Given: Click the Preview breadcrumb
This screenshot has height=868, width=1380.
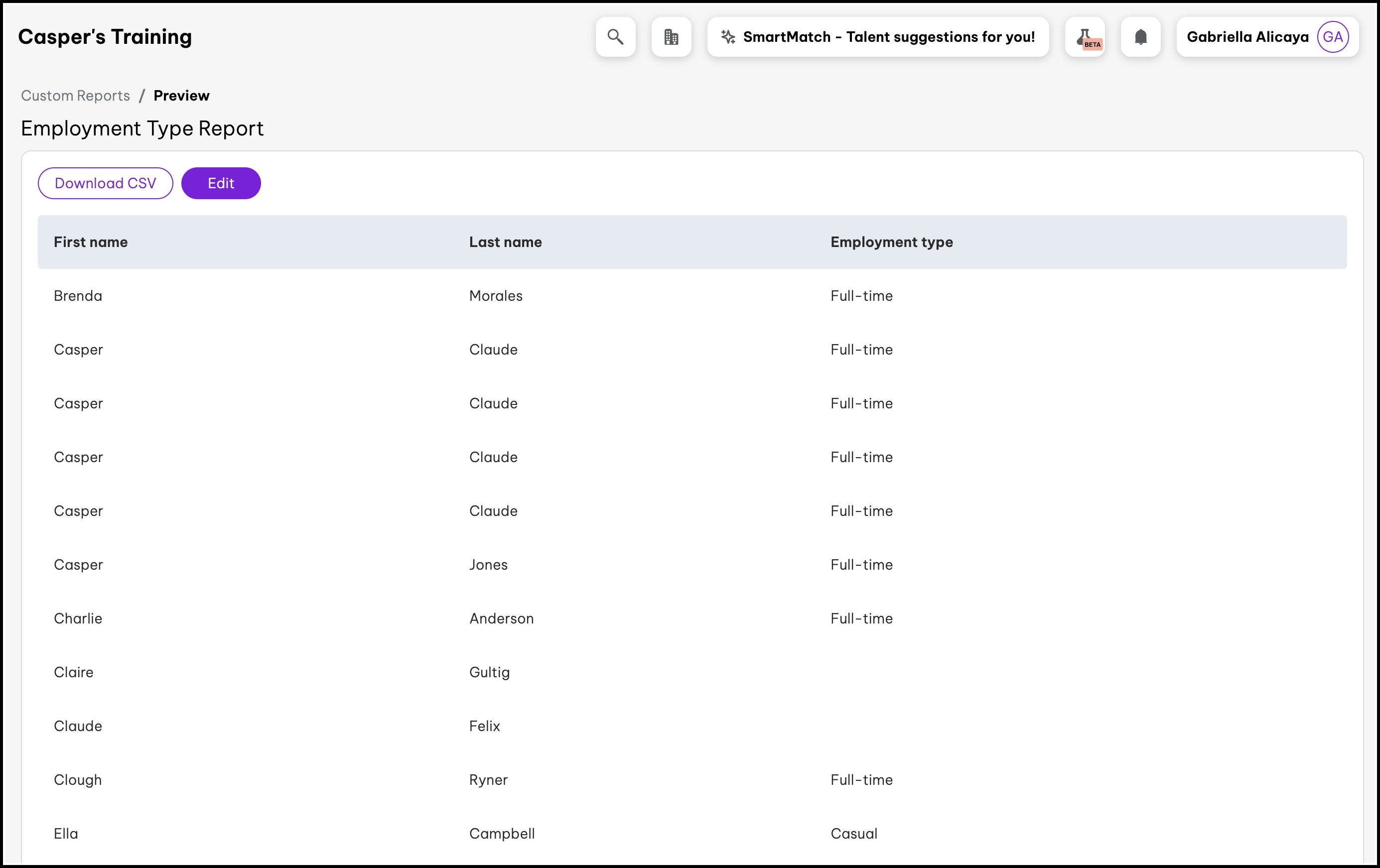Looking at the screenshot, I should (x=181, y=96).
